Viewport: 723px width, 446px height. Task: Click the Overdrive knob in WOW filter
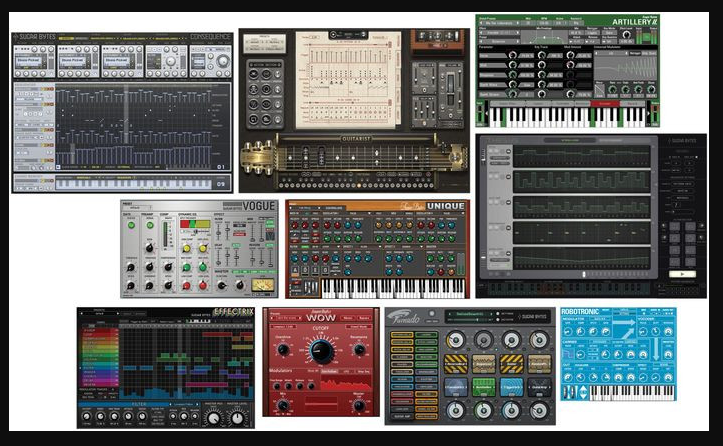click(x=283, y=349)
